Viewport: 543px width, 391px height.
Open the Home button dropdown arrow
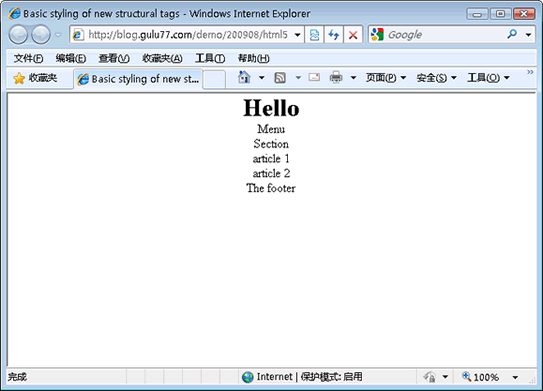point(262,78)
